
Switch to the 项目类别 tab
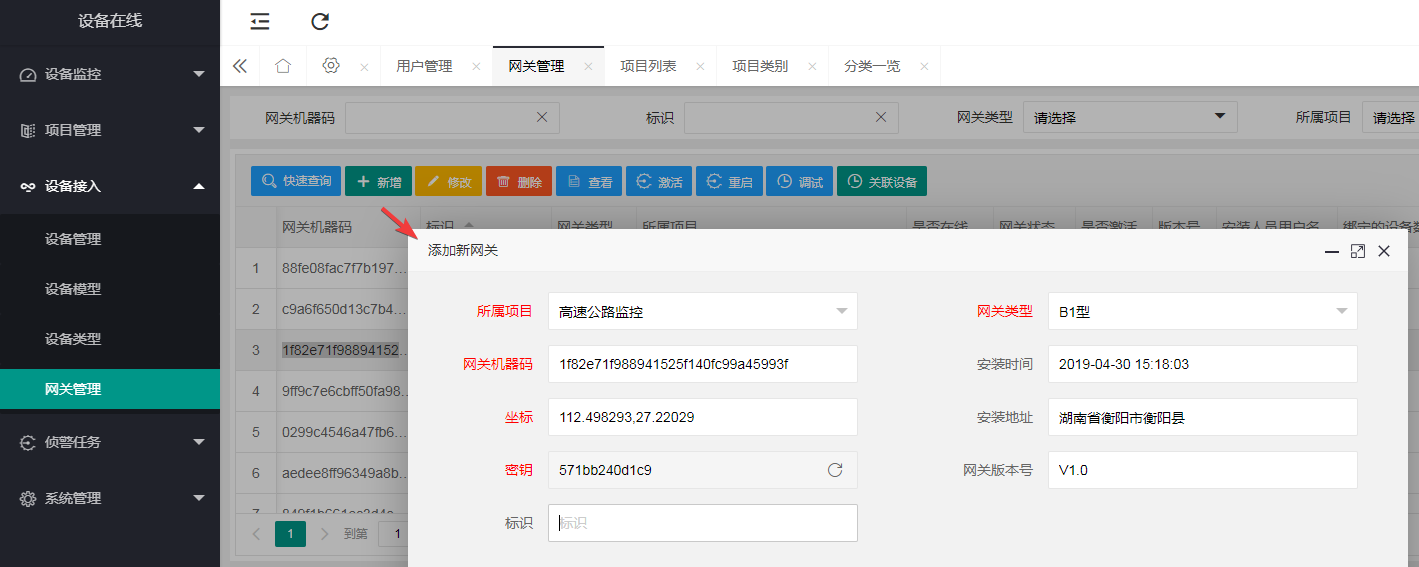point(760,66)
